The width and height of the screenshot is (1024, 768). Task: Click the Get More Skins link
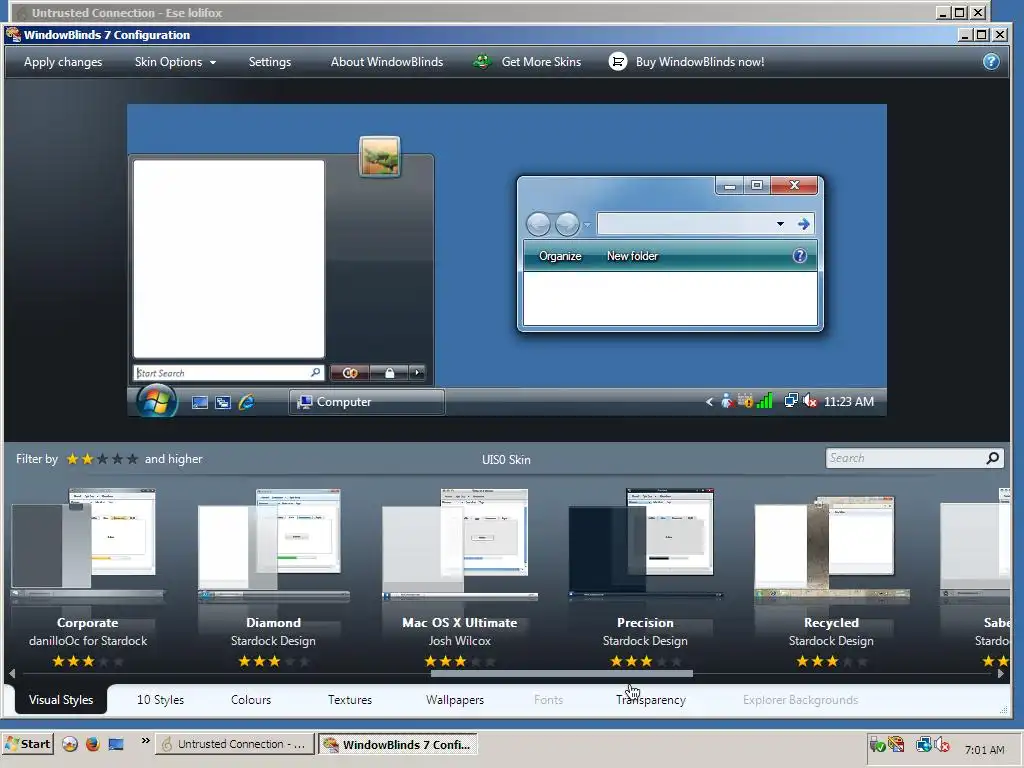coord(541,62)
